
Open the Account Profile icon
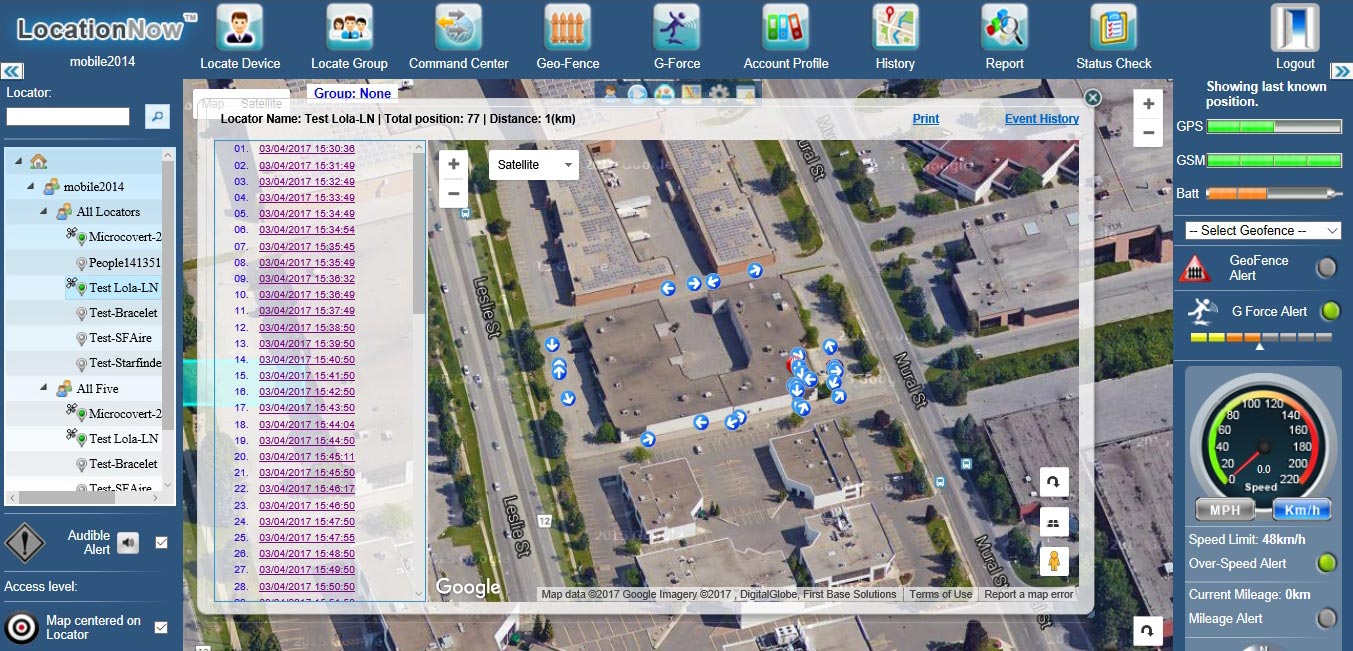point(786,28)
